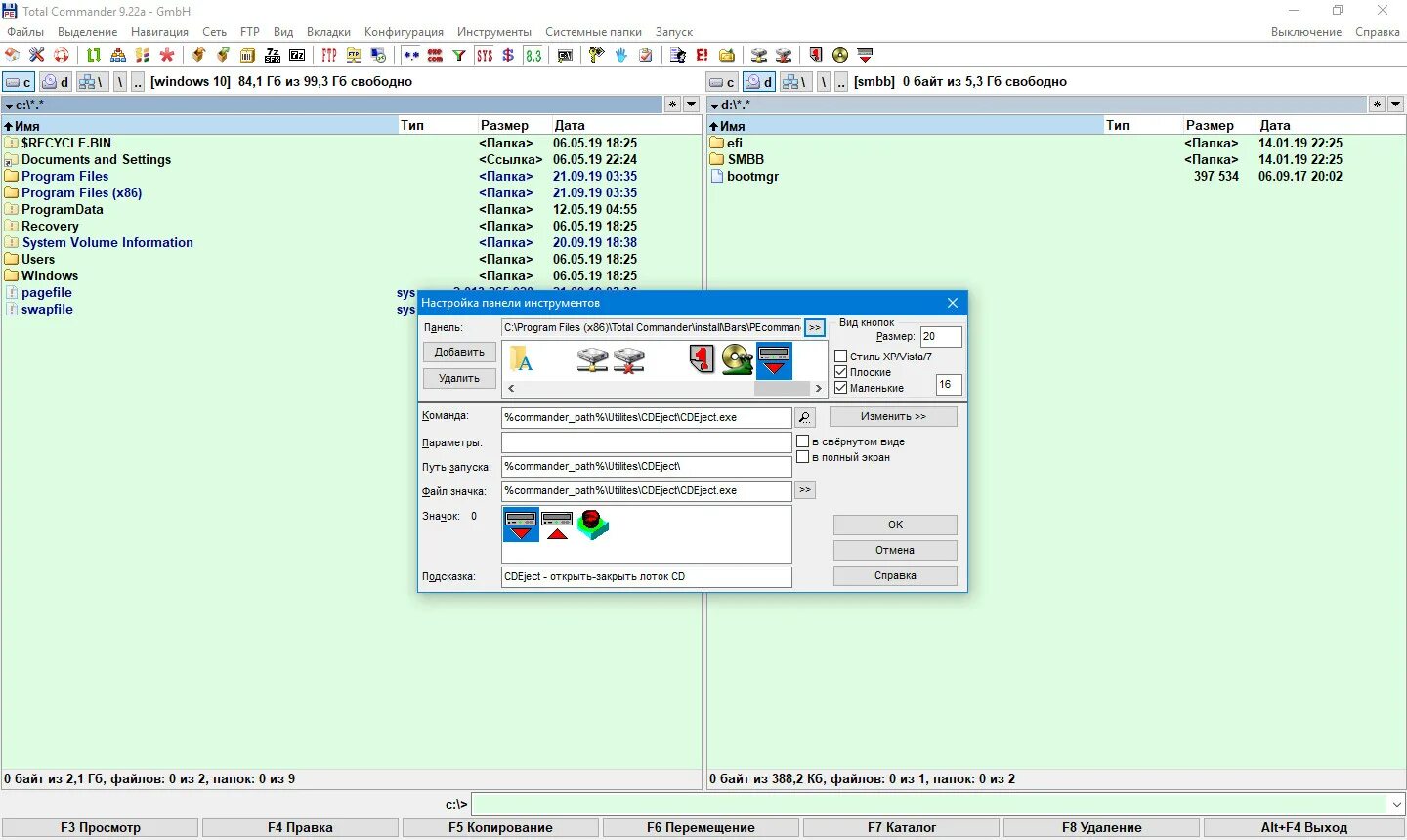The width and height of the screenshot is (1407, 840).
Task: Open left panel favorites asterisk button
Action: (672, 105)
